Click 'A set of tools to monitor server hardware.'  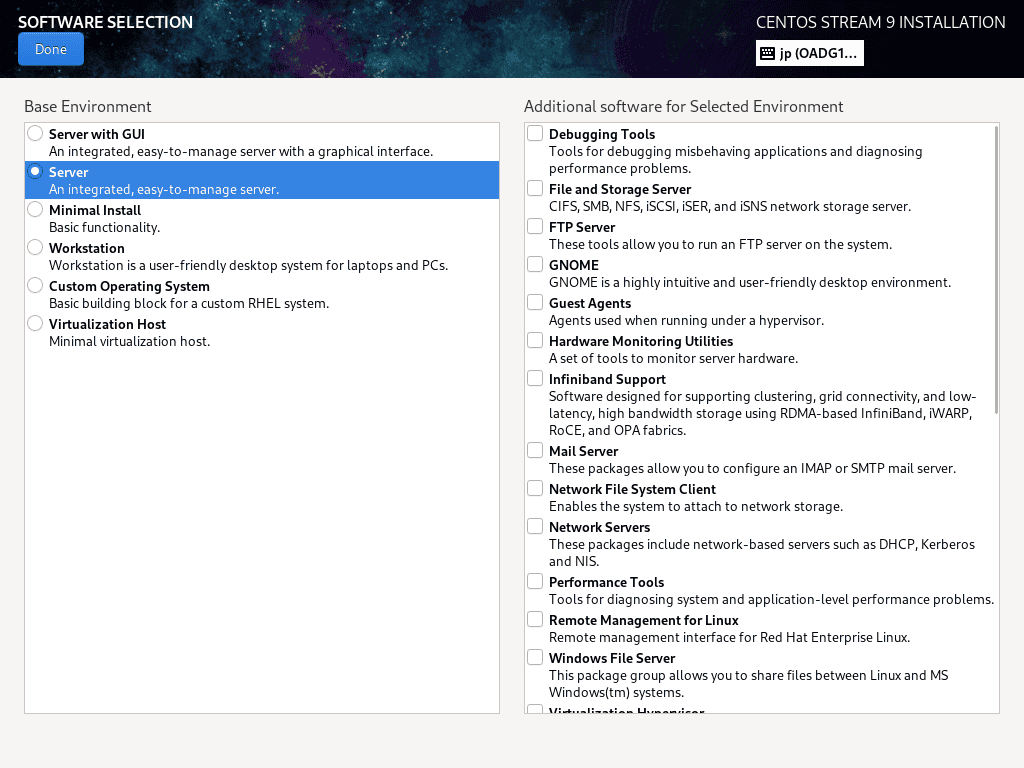tap(673, 358)
